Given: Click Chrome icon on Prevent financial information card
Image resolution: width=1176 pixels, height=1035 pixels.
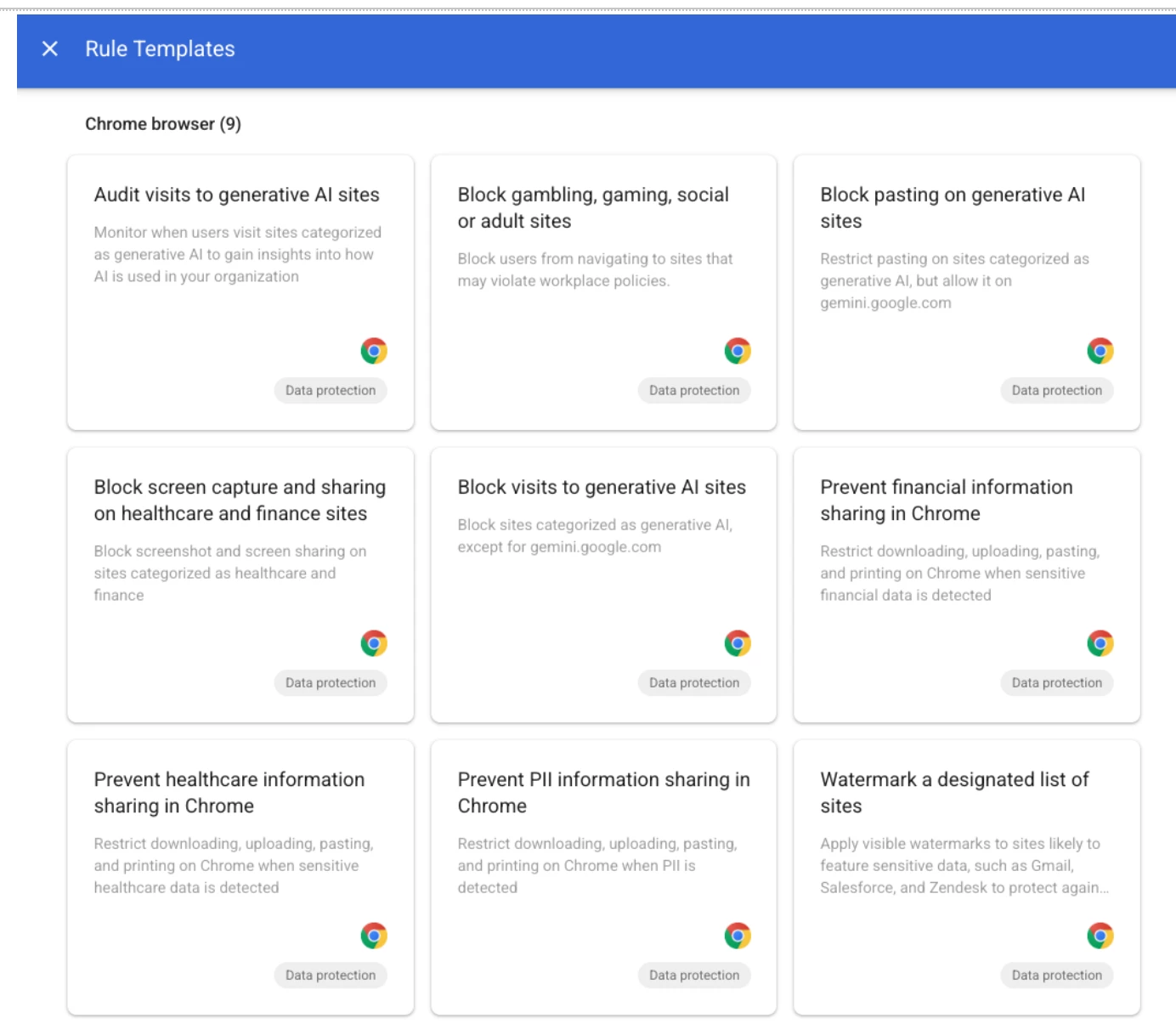Looking at the screenshot, I should tap(1100, 643).
